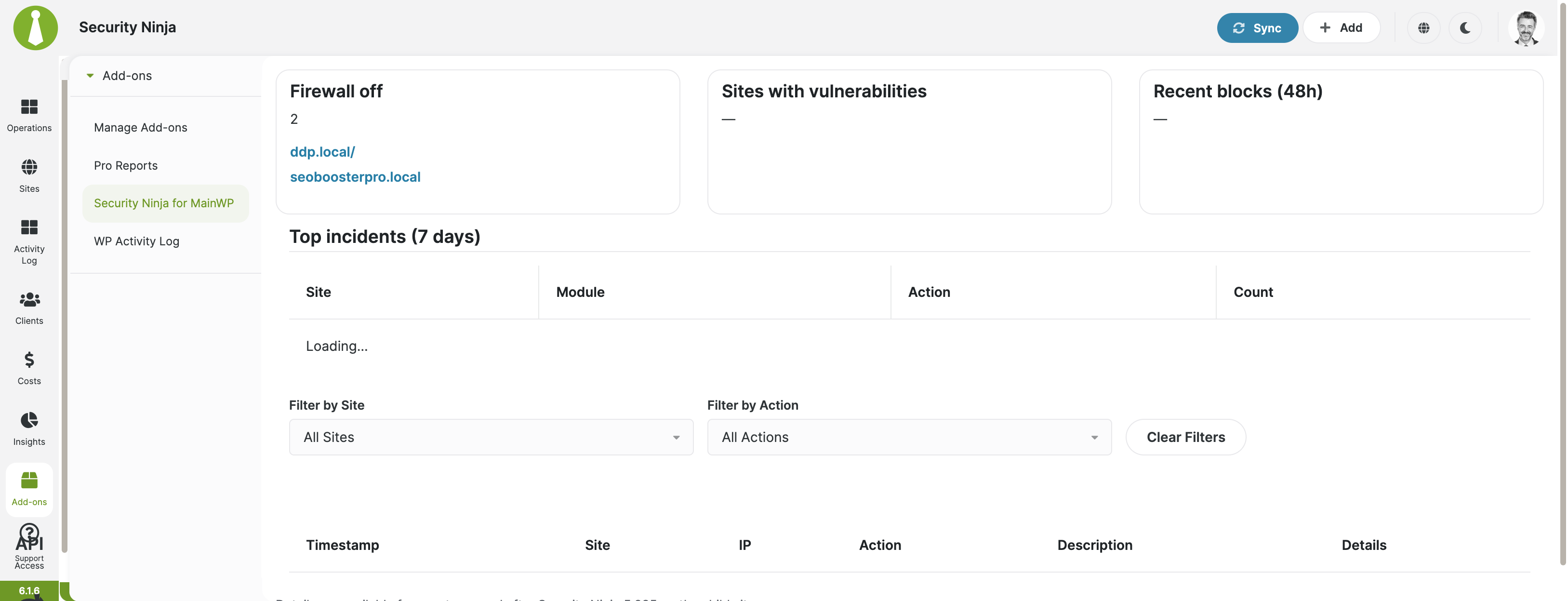Click the Add button
1568x601 pixels.
click(1342, 28)
